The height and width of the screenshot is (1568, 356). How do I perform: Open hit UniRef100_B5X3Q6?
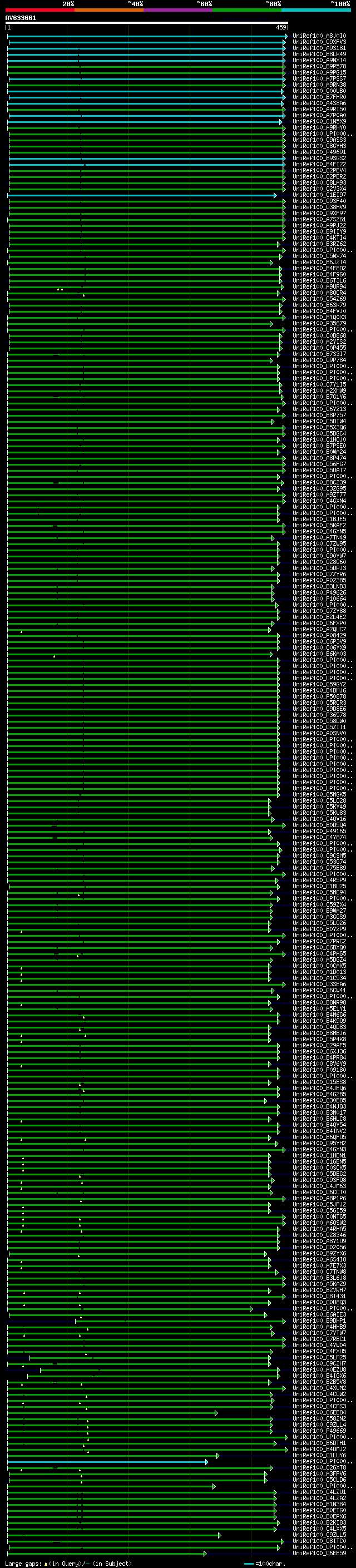tap(319, 427)
